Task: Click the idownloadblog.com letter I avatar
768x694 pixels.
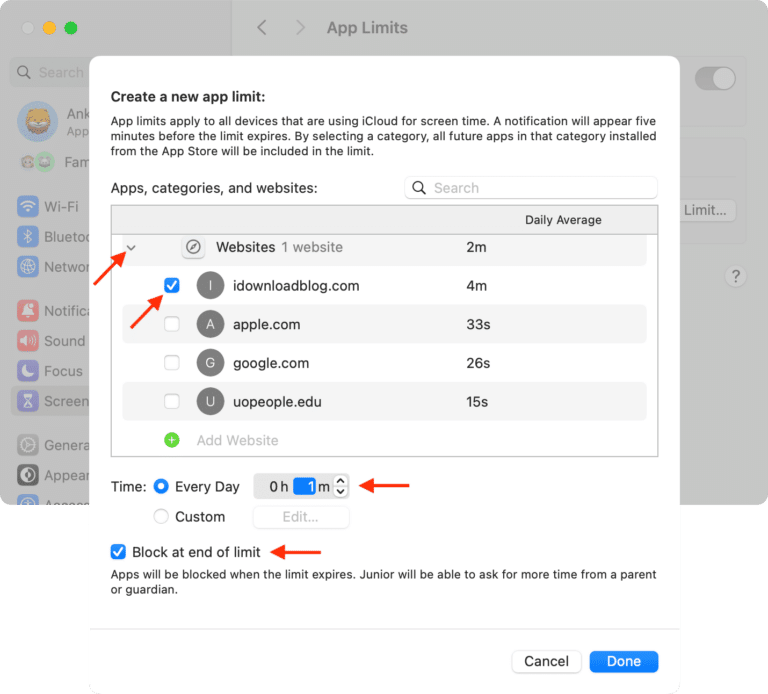Action: pos(210,285)
